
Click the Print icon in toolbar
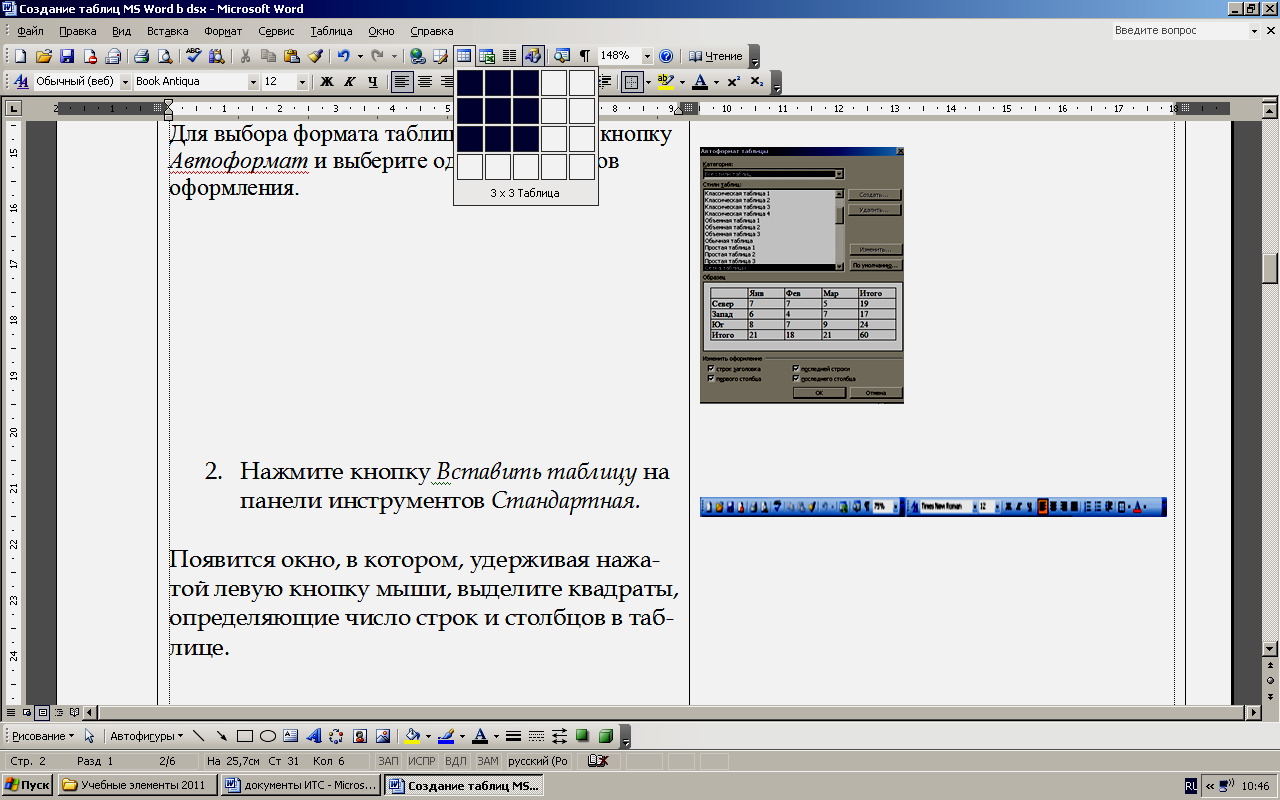coord(142,56)
